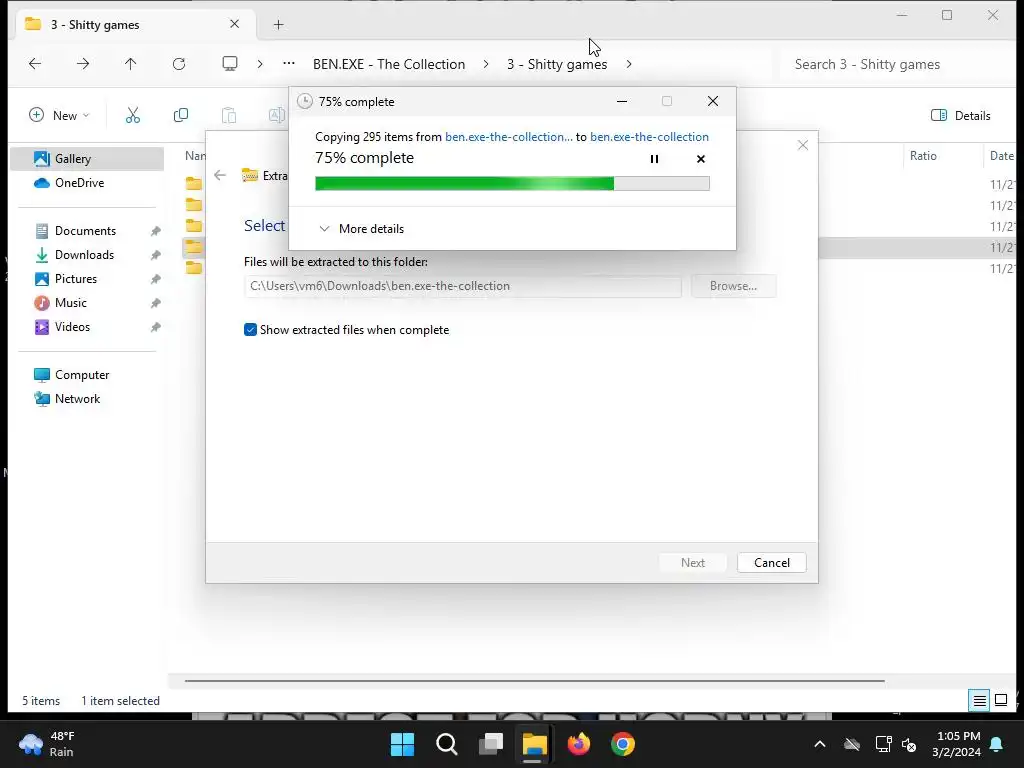The image size is (1024, 768).
Task: Click the Cut scissors icon
Action: (133, 116)
